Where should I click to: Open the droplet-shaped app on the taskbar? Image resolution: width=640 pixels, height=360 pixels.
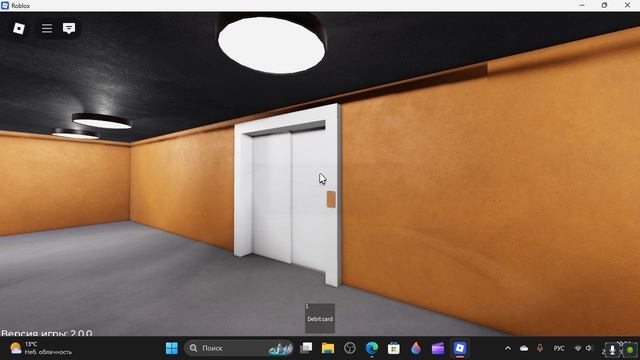coord(416,348)
